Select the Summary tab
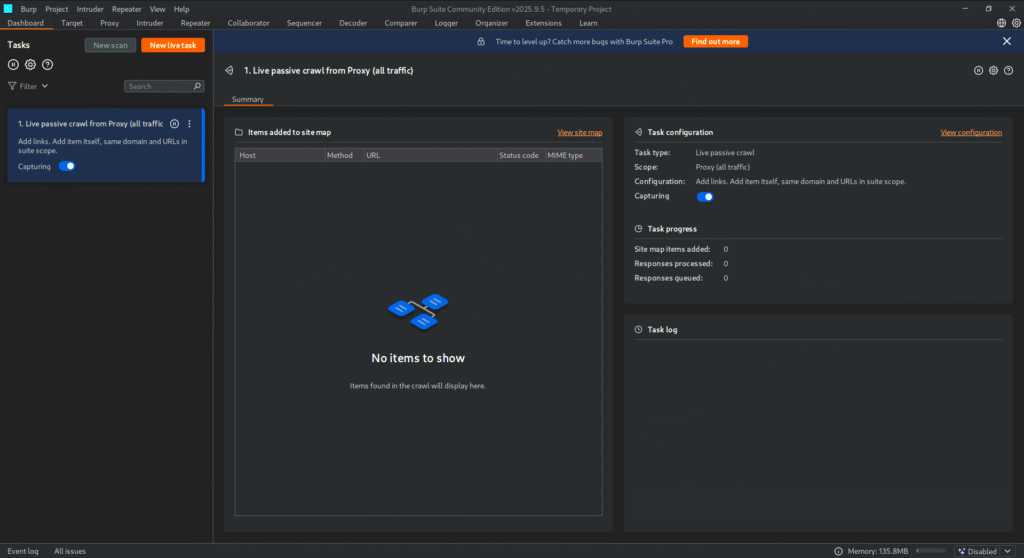The image size is (1024, 558). click(x=248, y=99)
